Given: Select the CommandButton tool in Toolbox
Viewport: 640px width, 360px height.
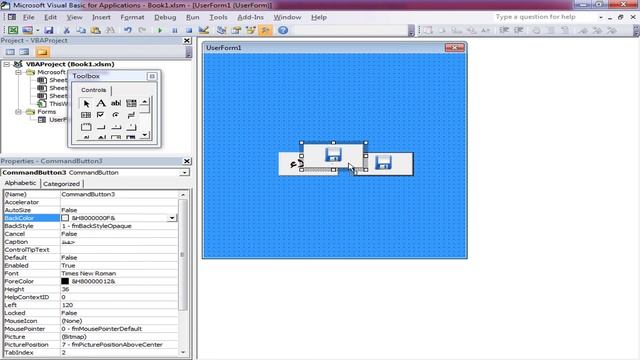Looking at the screenshot, I should click(x=101, y=127).
